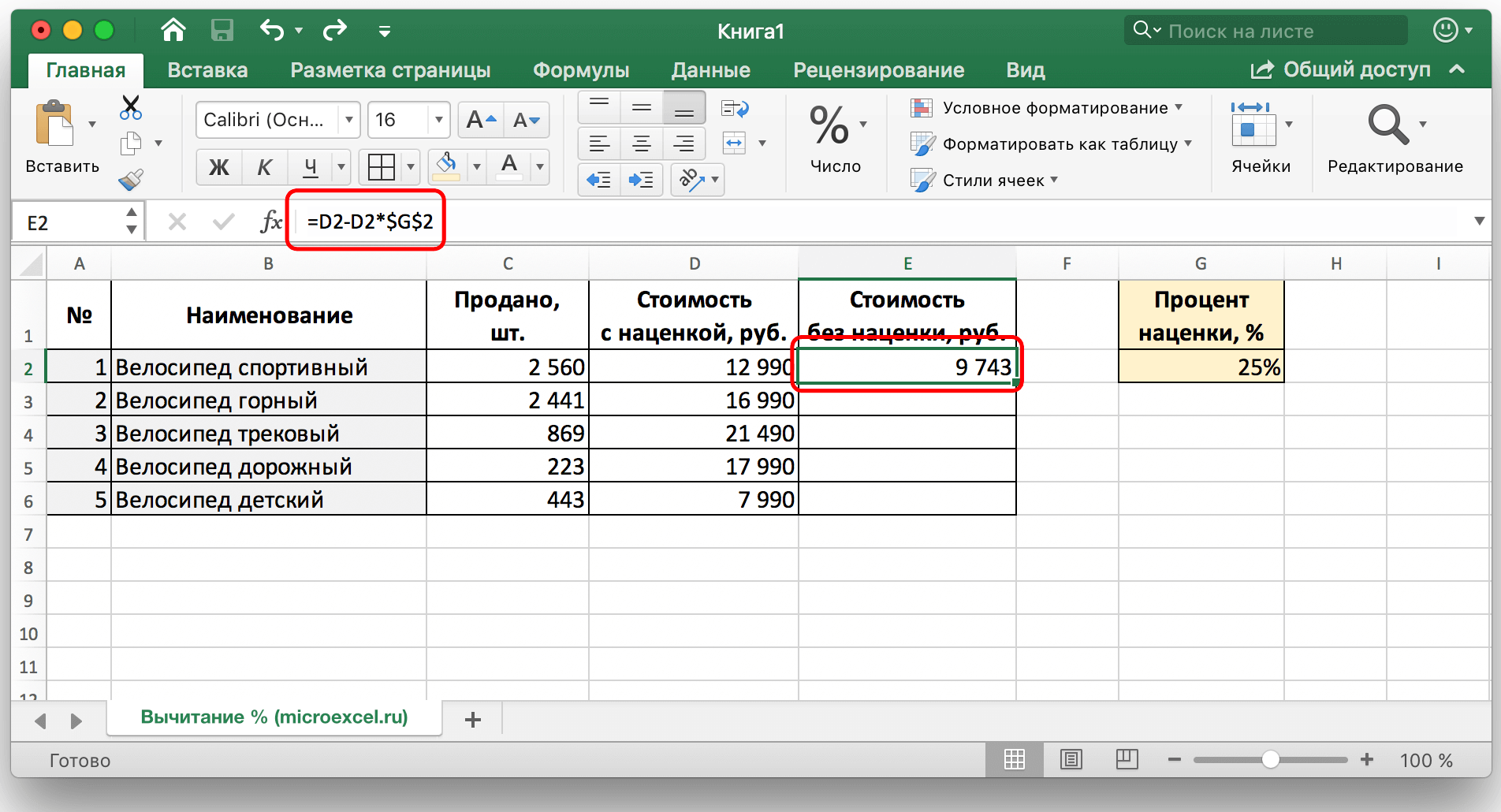Toggle bold formatting button Ж
Viewport: 1501px width, 812px height.
(x=218, y=167)
